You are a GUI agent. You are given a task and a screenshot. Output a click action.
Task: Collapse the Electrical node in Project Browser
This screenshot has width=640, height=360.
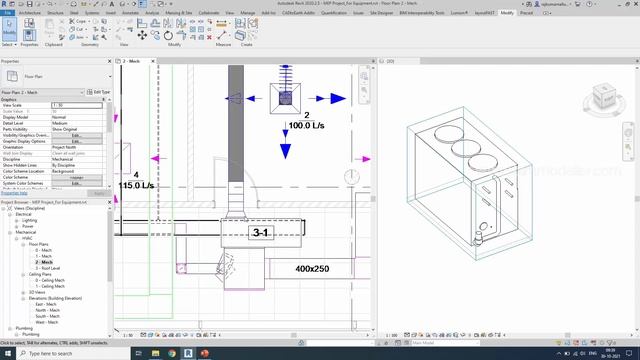[10, 214]
